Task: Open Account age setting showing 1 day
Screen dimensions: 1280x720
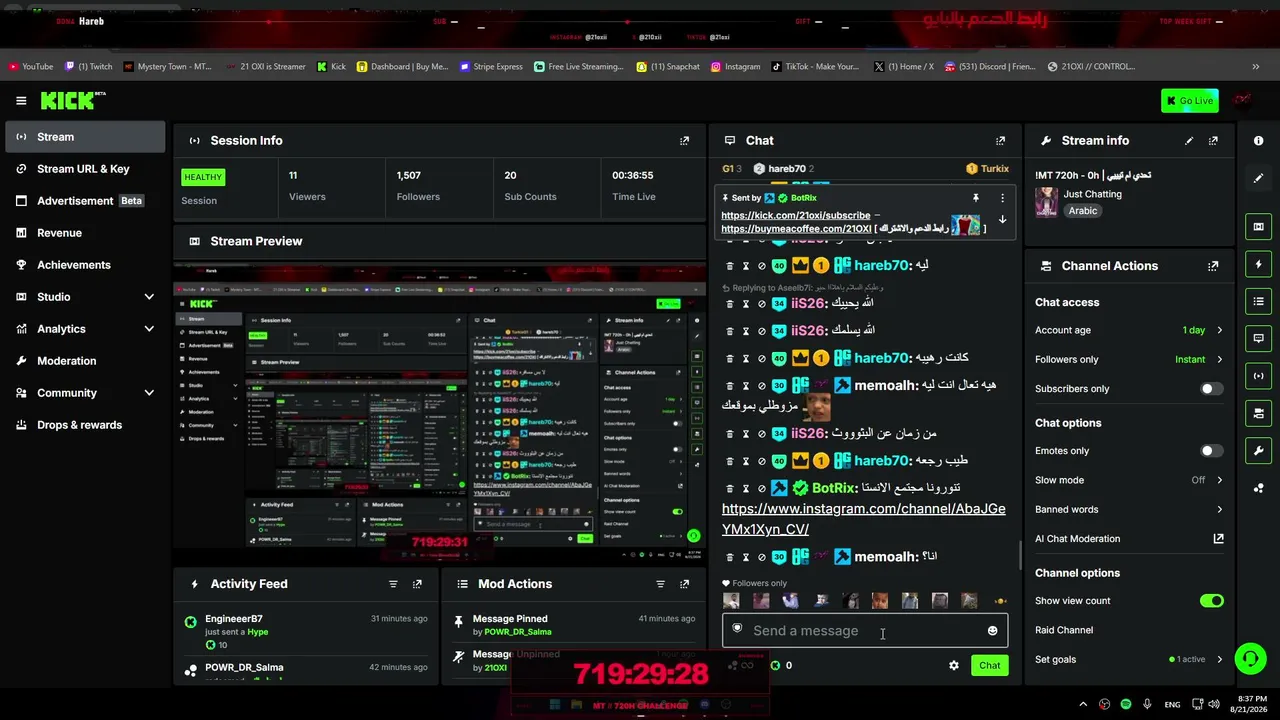Action: (1129, 330)
